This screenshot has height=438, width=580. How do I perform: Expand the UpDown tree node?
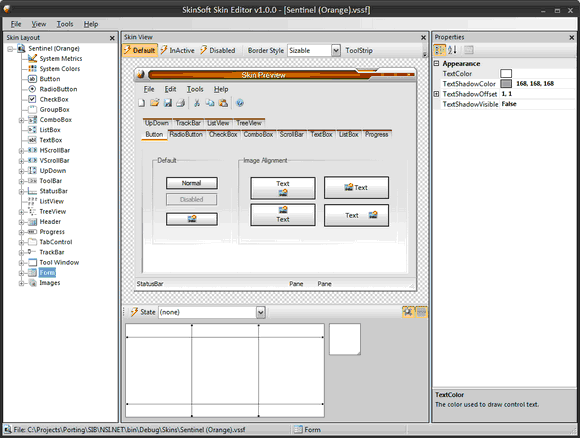coord(21,171)
